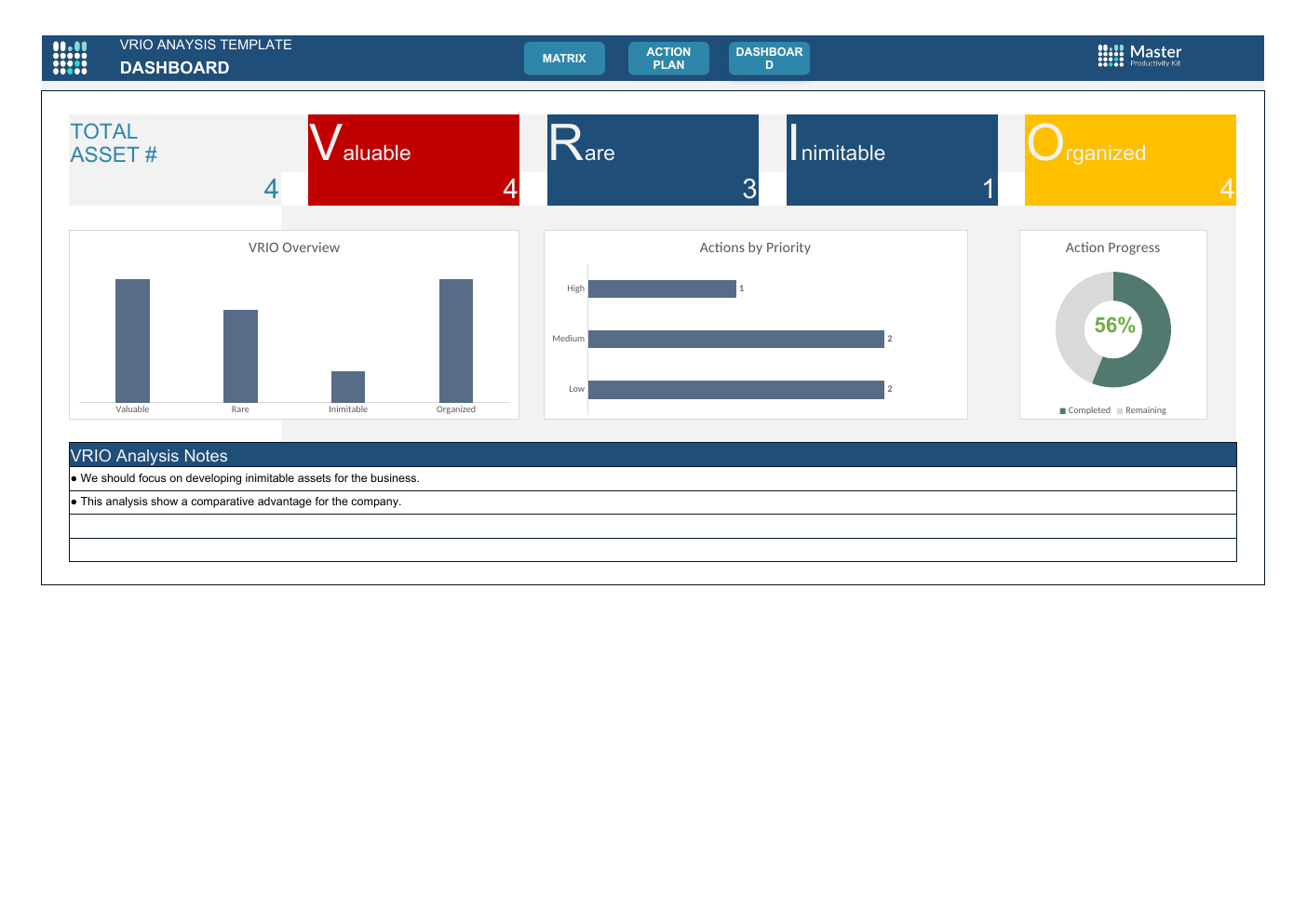Click the VRIO ANAYSIS TEMPLATE title text
1307x924 pixels.
tap(206, 45)
